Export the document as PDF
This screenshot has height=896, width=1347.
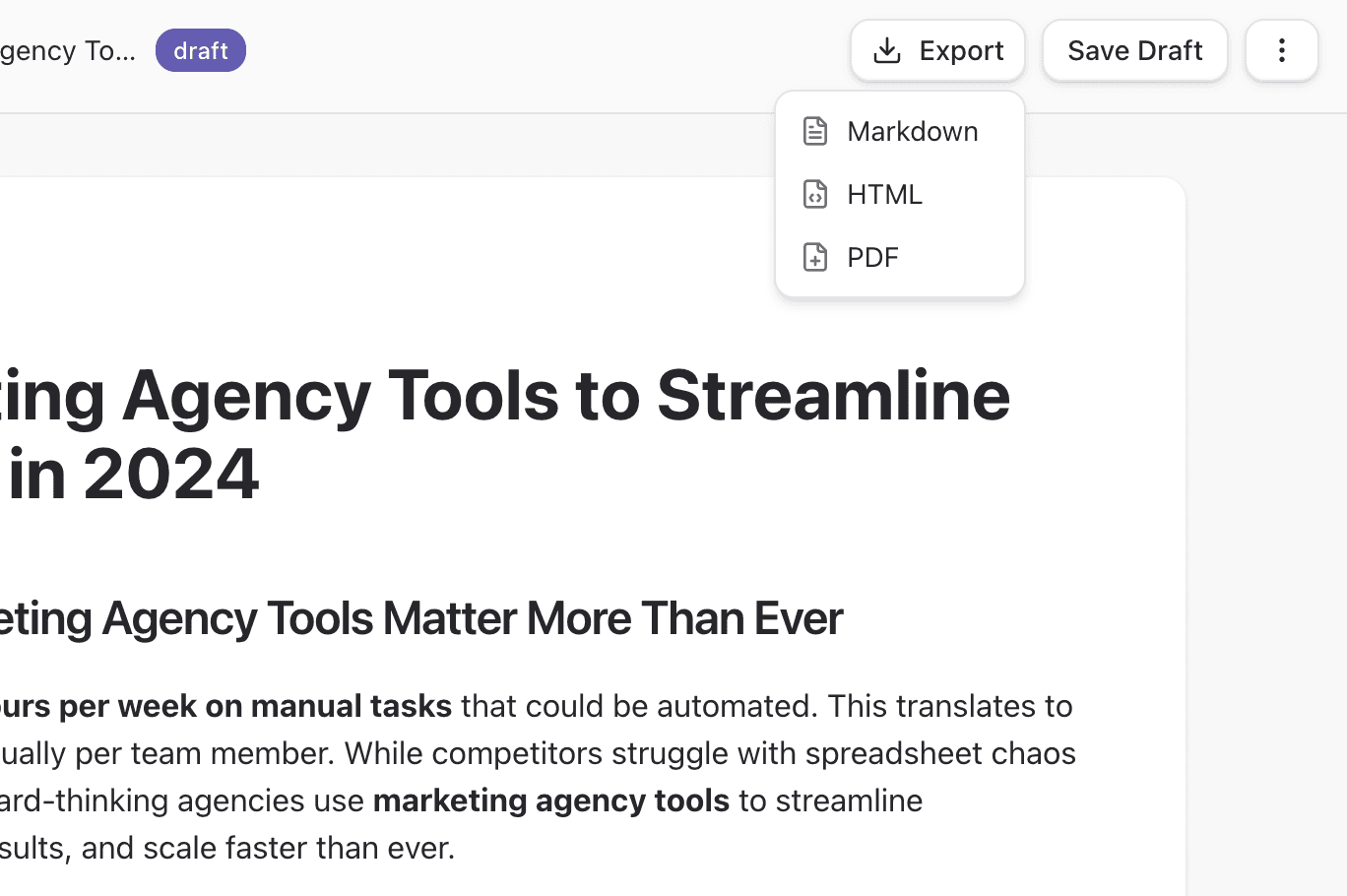coord(872,257)
